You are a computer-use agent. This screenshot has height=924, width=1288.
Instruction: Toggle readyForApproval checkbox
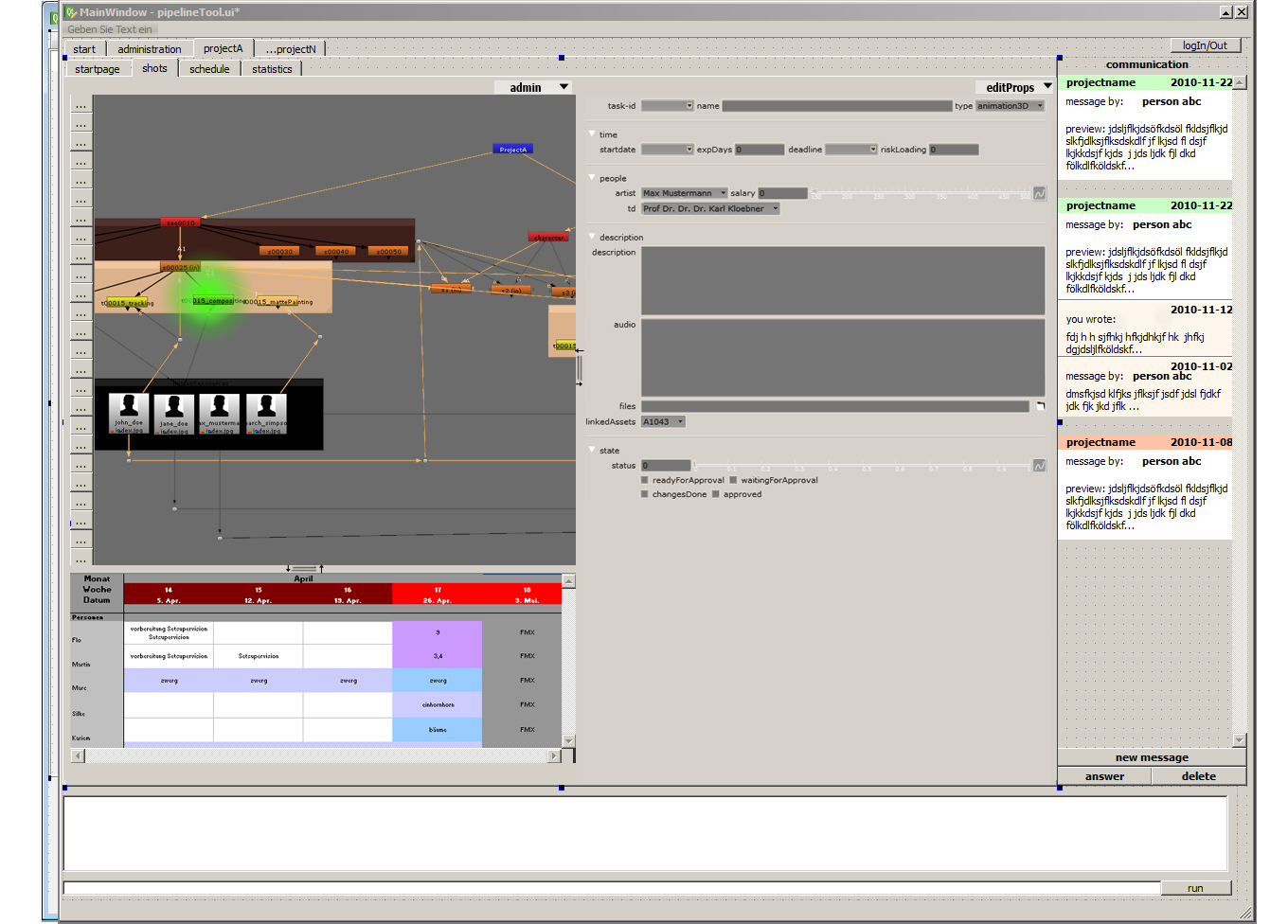point(645,480)
